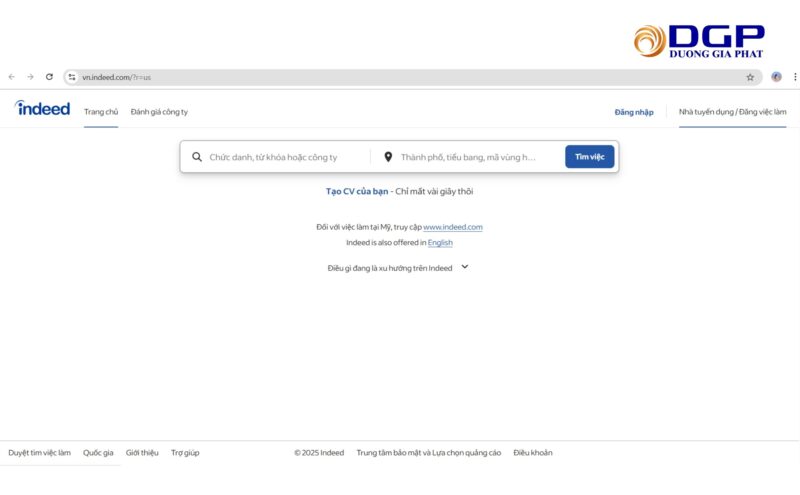Screen dimensions: 800x495
Task: Click Điều gì đang là xu hướng trên Indeed
Action: point(390,268)
